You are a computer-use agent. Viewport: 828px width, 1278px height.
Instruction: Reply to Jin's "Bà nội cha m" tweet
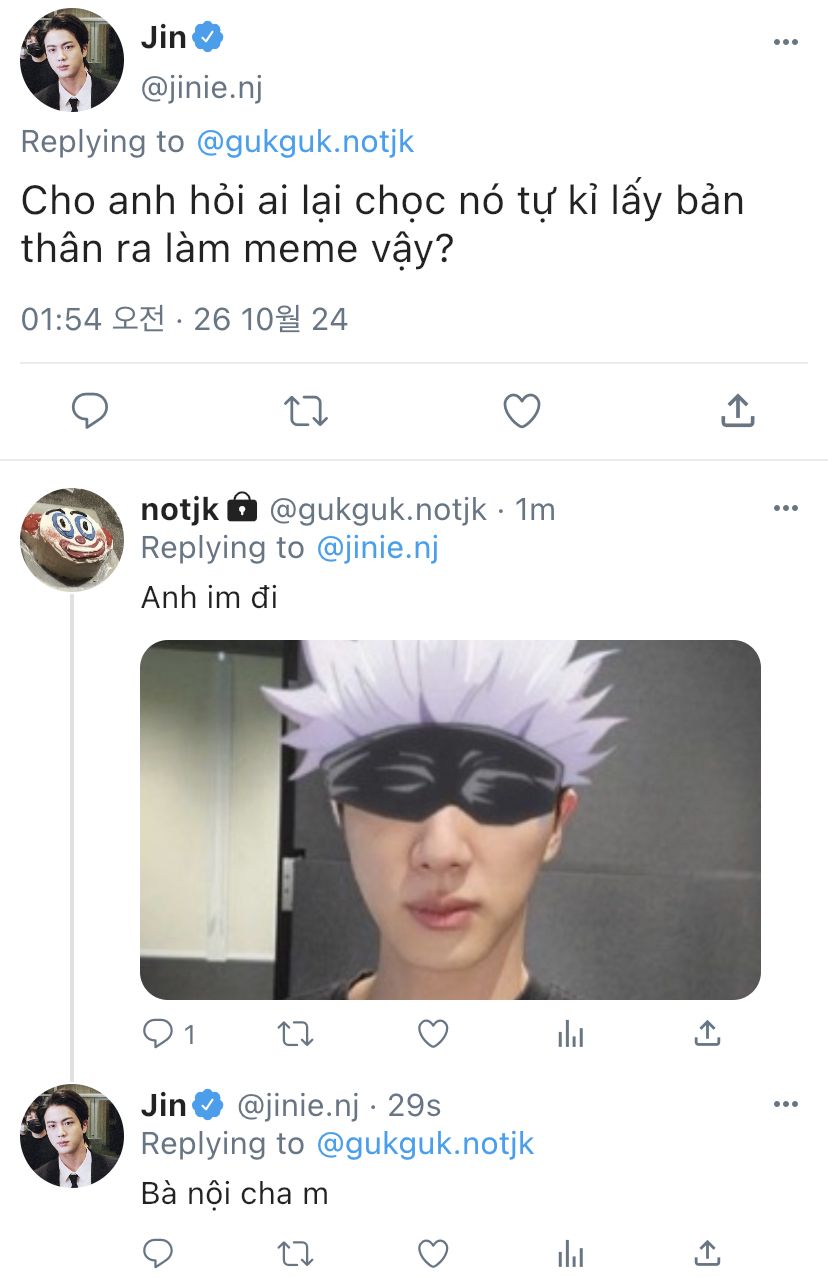click(x=157, y=1253)
